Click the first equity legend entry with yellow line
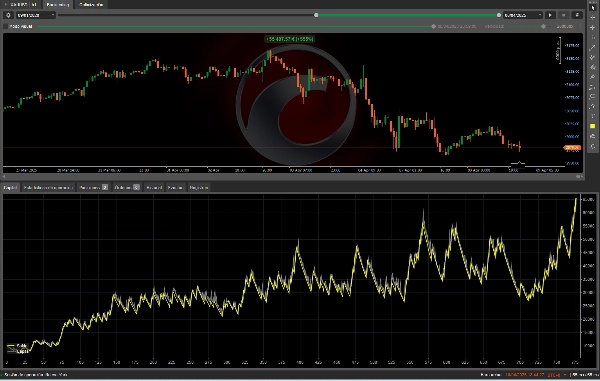The image size is (600, 381). pyautogui.click(x=17, y=346)
